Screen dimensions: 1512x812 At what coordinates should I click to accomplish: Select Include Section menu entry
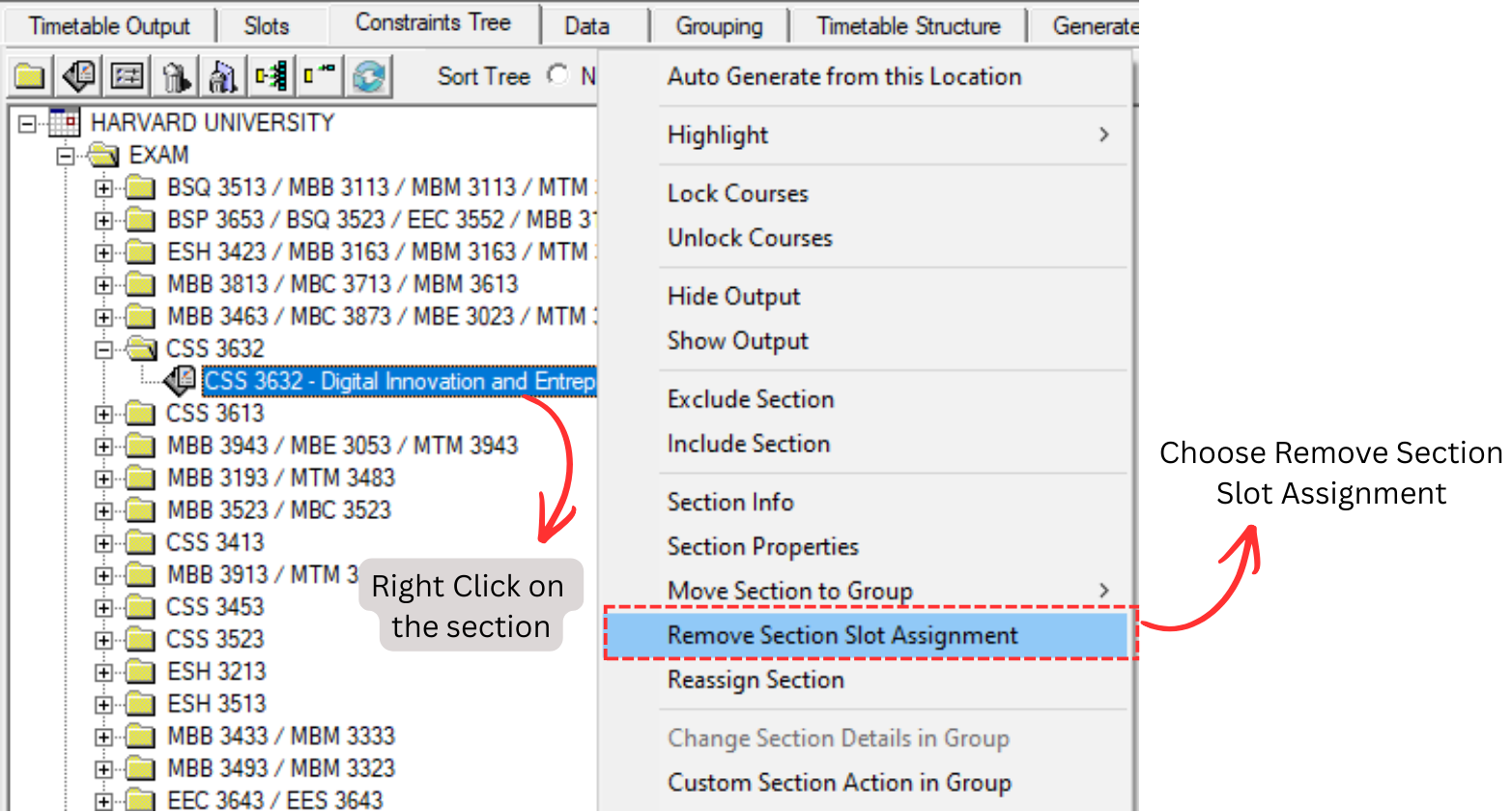(749, 443)
